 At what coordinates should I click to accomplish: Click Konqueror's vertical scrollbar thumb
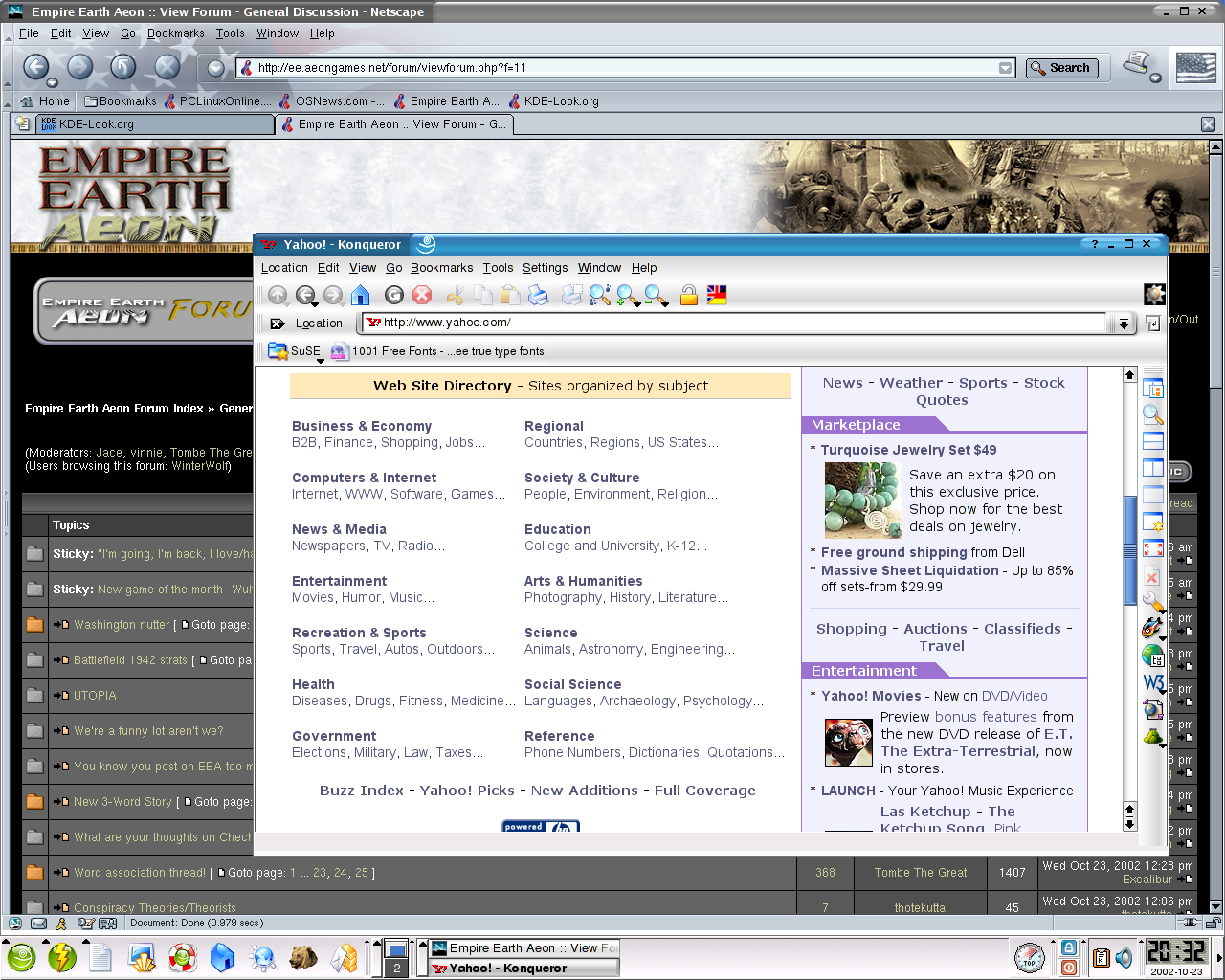pyautogui.click(x=1129, y=548)
